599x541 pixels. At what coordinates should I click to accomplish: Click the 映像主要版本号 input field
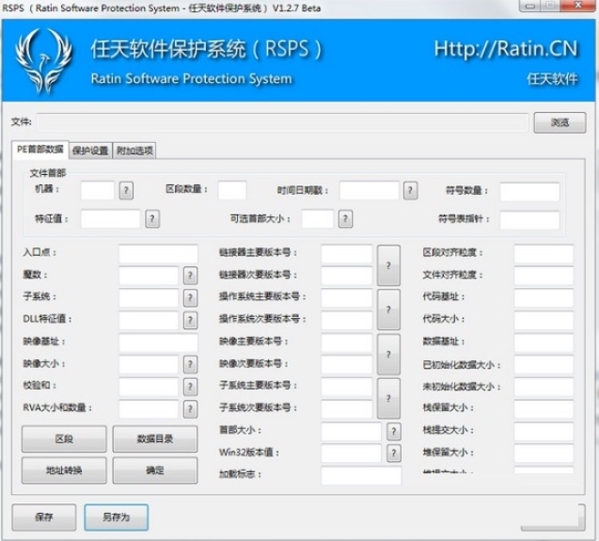pyautogui.click(x=346, y=343)
